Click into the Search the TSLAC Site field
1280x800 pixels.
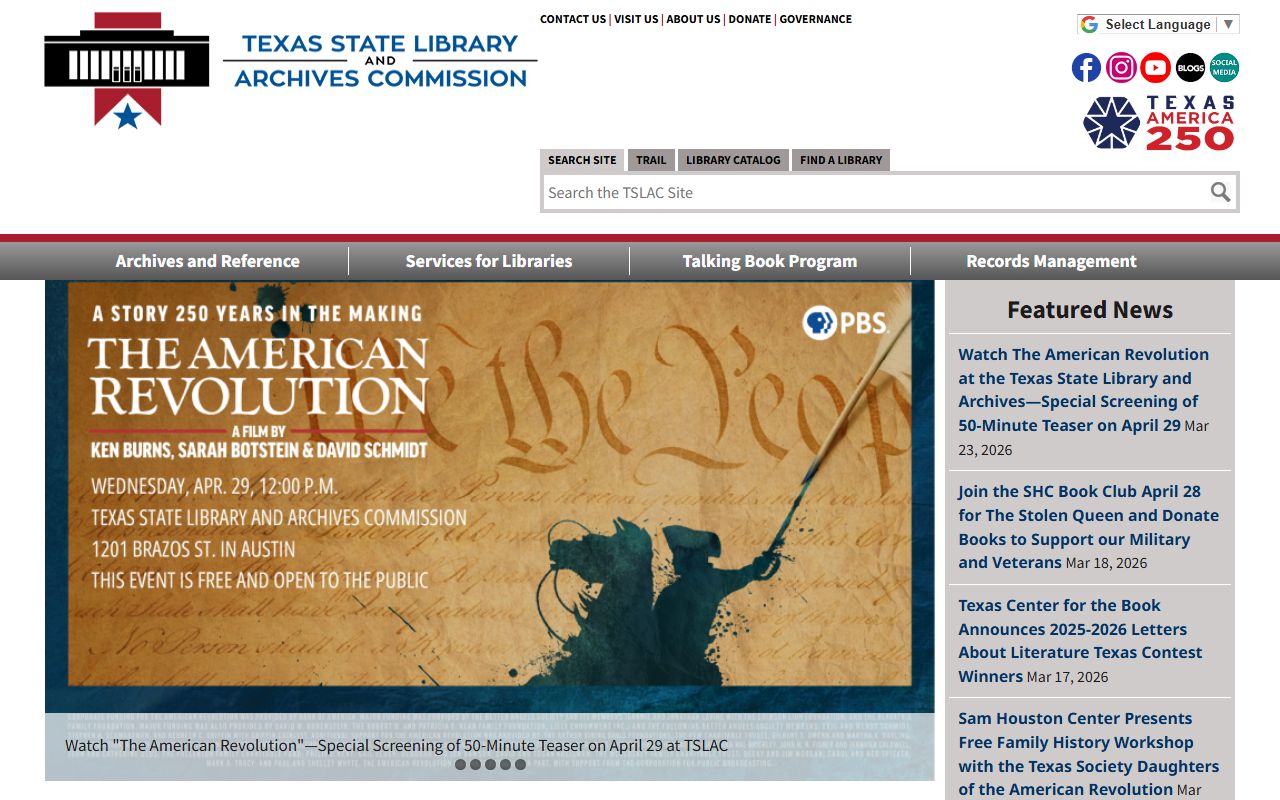point(875,192)
